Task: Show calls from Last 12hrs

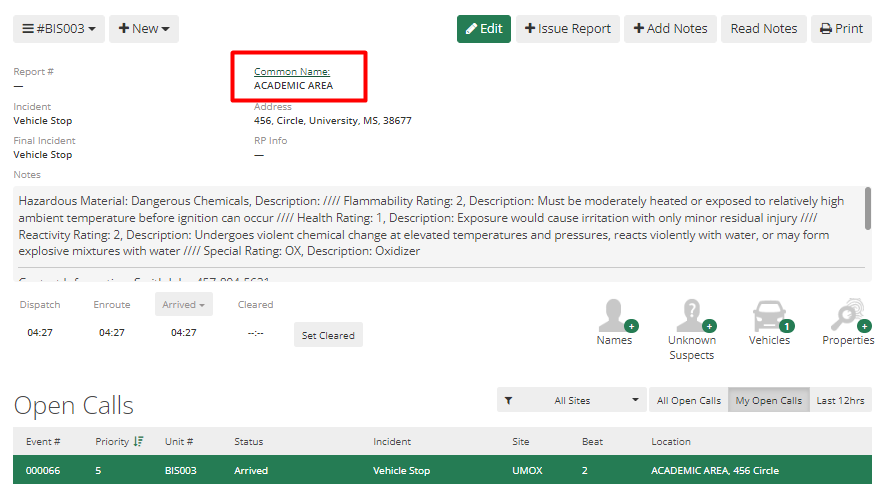Action: click(840, 400)
